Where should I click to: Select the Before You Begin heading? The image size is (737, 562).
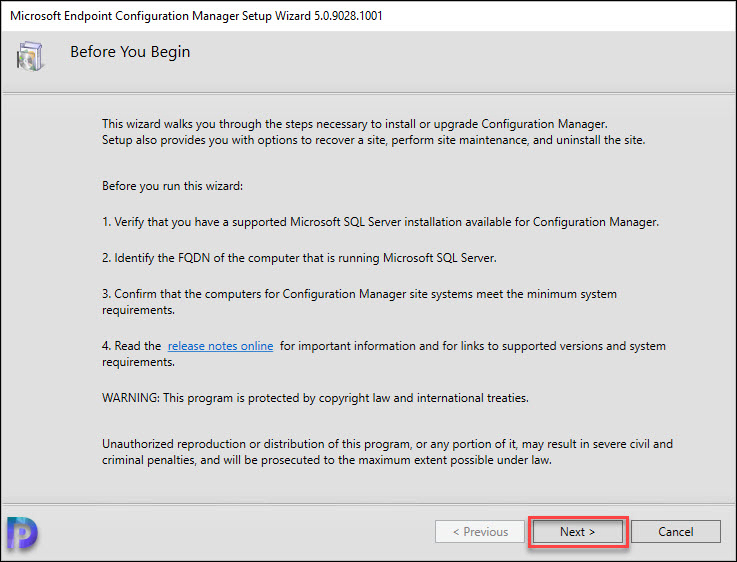[130, 52]
